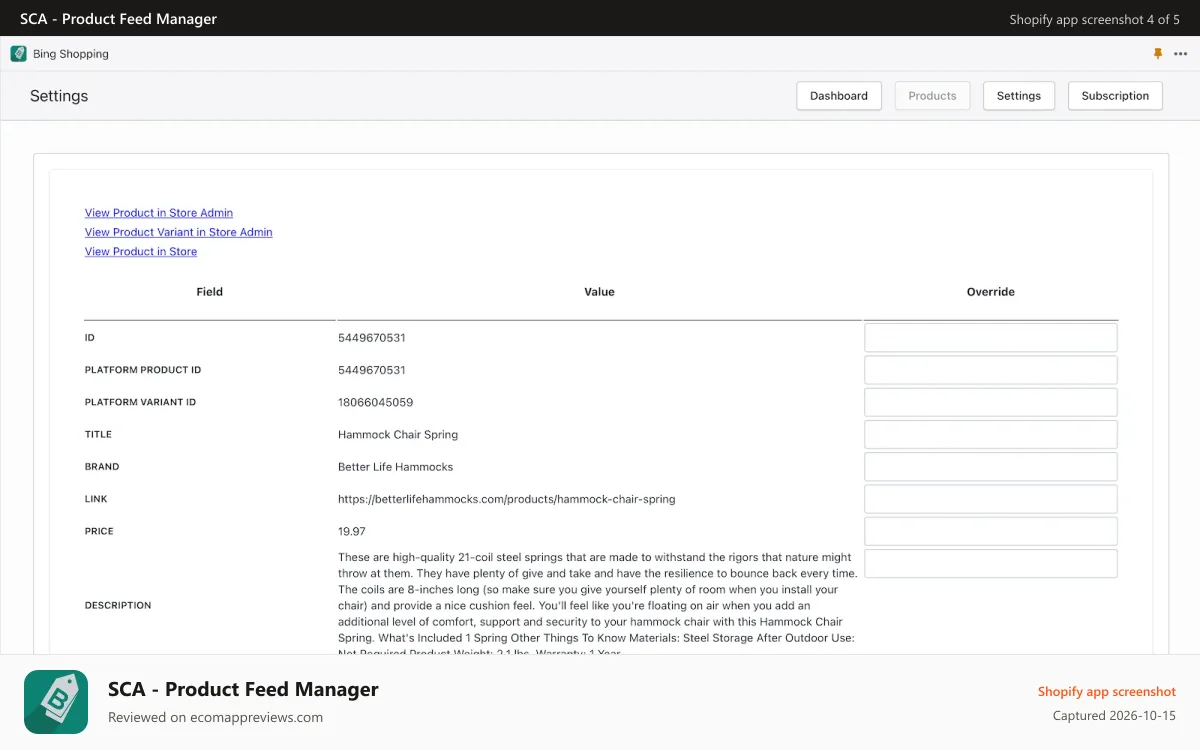Screen dimensions: 1200x750
Task: Click the LINK field label
Action: (x=96, y=499)
